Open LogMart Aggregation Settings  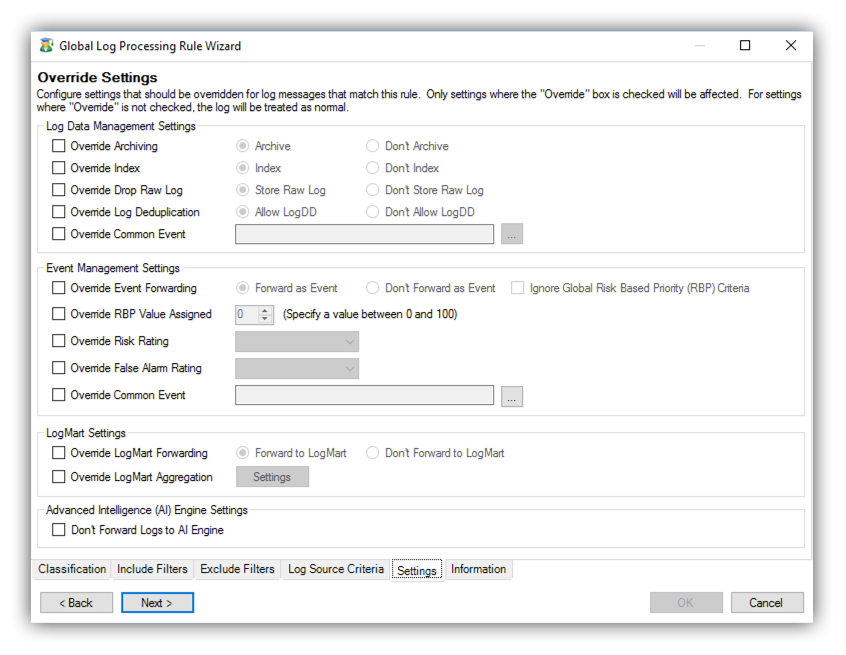tap(272, 476)
